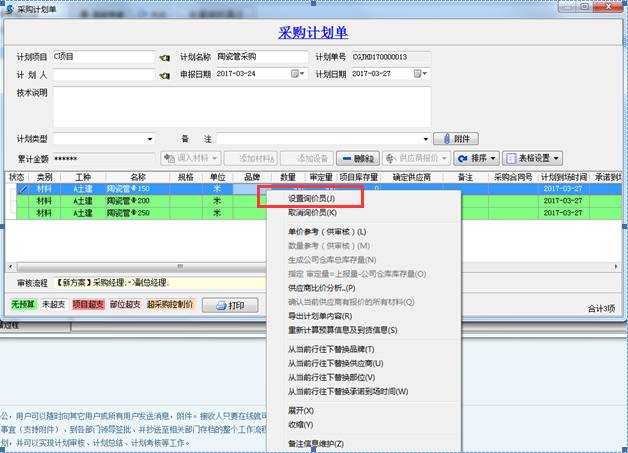
Task: Click the lookup icon beside 计划项目 field
Action: pyautogui.click(x=165, y=57)
